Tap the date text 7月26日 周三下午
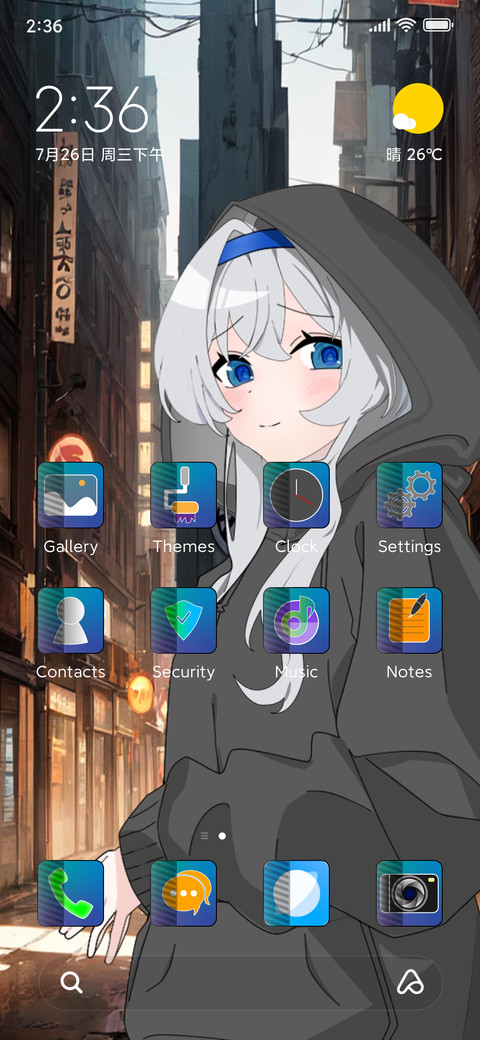Screen dimensions: 480x1040 coord(99,155)
